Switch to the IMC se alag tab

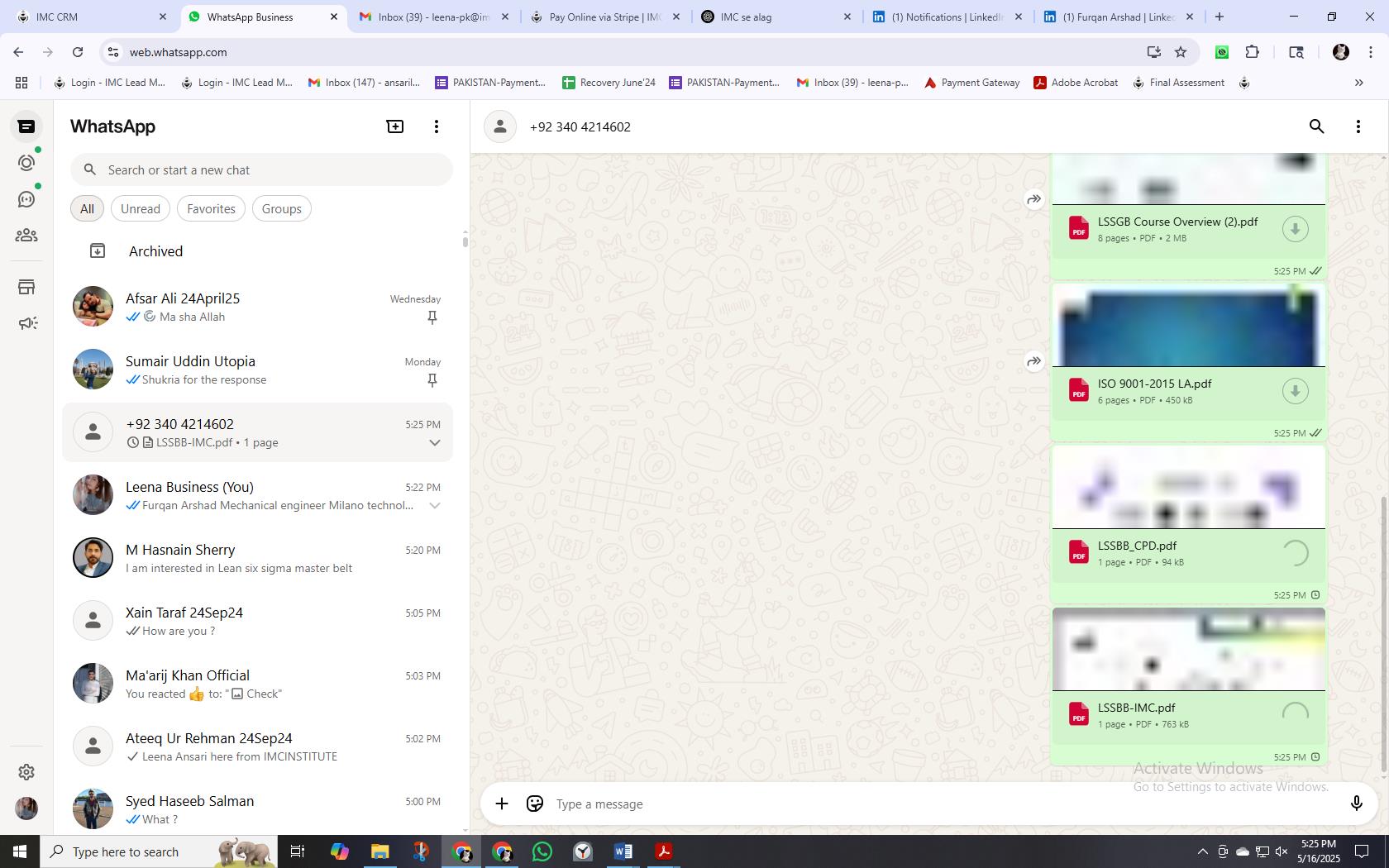776,17
